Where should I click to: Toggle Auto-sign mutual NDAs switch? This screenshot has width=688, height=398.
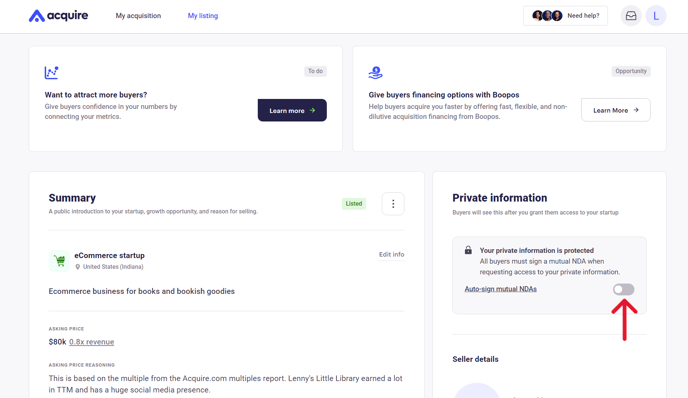tap(624, 289)
